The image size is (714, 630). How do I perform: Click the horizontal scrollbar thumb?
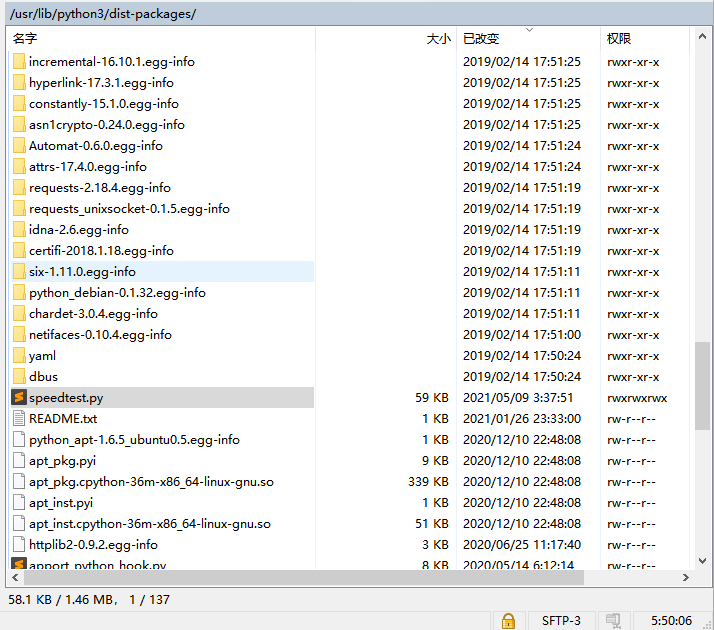(304, 577)
